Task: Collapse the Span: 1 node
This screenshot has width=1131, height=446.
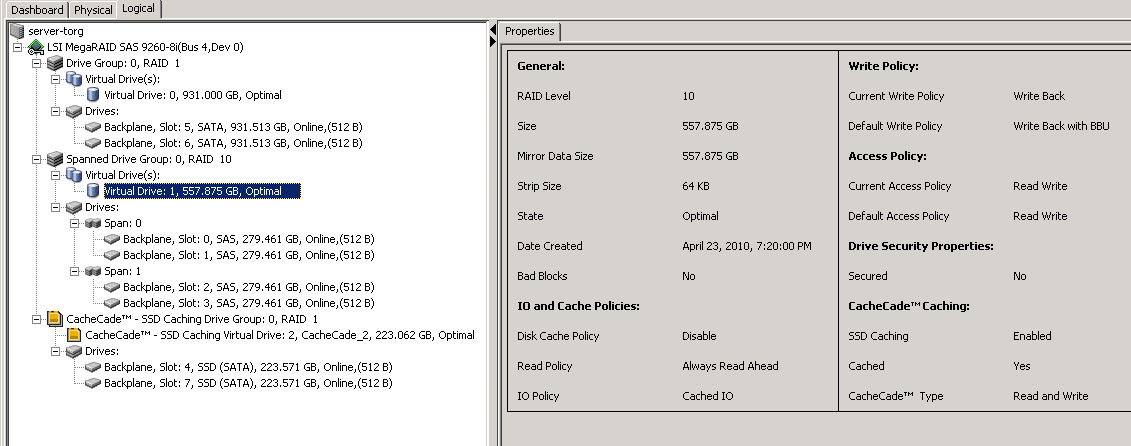Action: [75, 271]
